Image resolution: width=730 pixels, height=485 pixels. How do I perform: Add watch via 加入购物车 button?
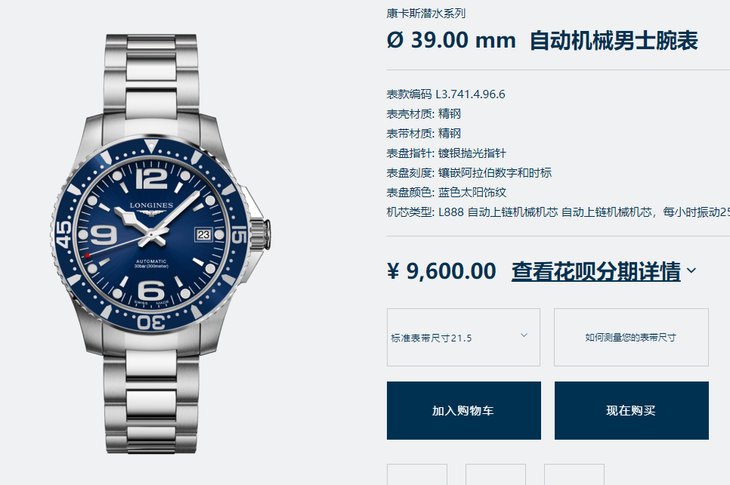464,411
